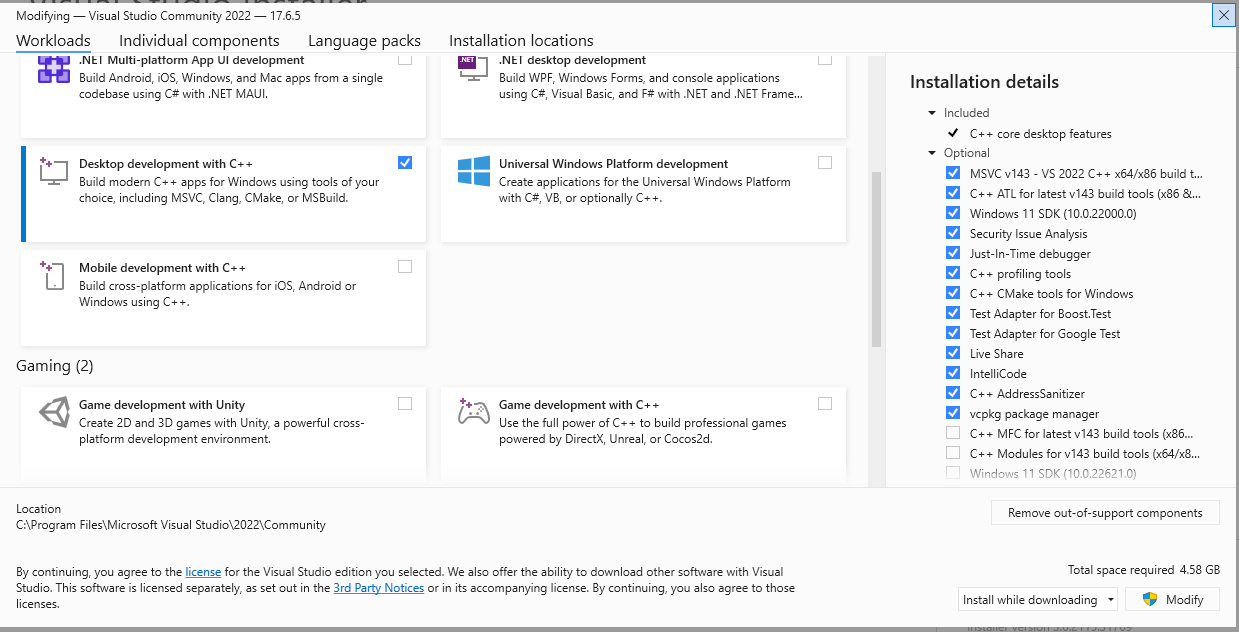This screenshot has height=632, width=1239.
Task: Enable Universal Windows Platform development checkbox
Action: 824,163
